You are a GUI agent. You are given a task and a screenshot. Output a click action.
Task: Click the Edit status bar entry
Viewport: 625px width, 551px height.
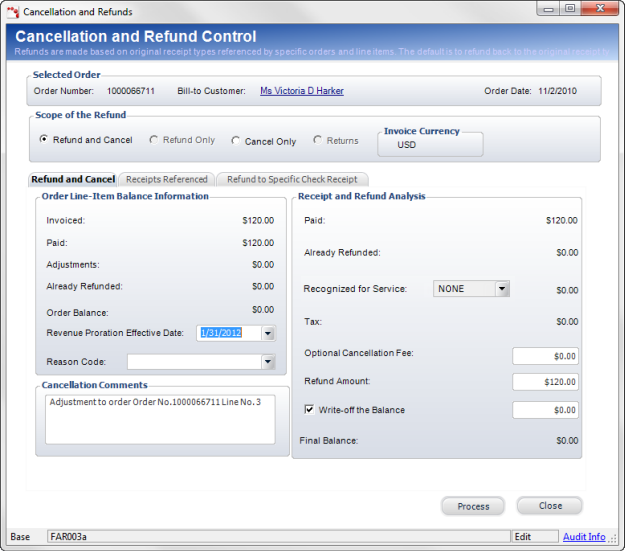(x=535, y=537)
